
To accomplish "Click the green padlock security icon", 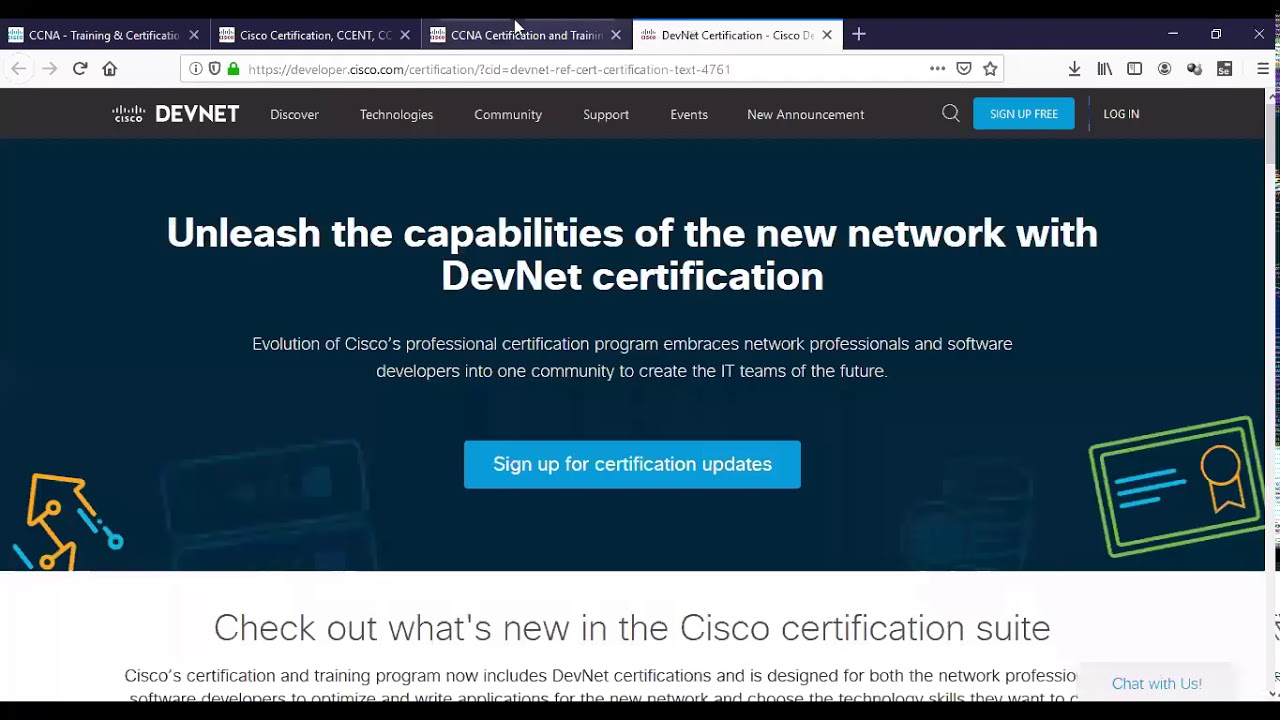I will 233,69.
